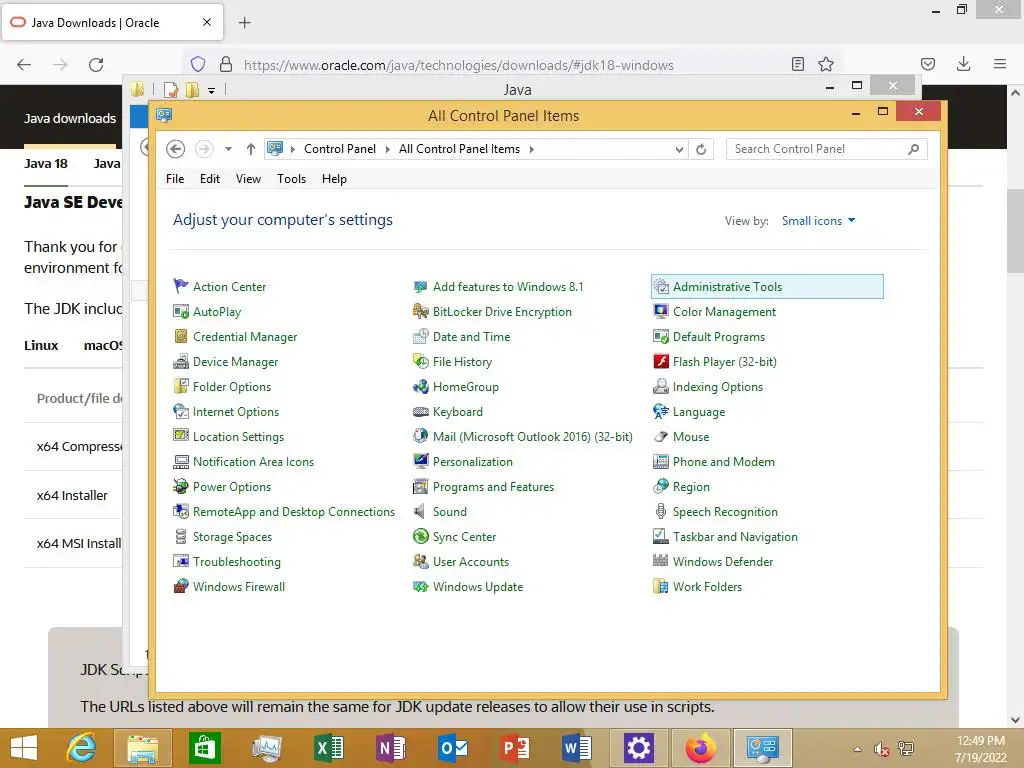Screen dimensions: 1024x768
Task: Select Linux tab on Oracle page
Action: (41, 345)
